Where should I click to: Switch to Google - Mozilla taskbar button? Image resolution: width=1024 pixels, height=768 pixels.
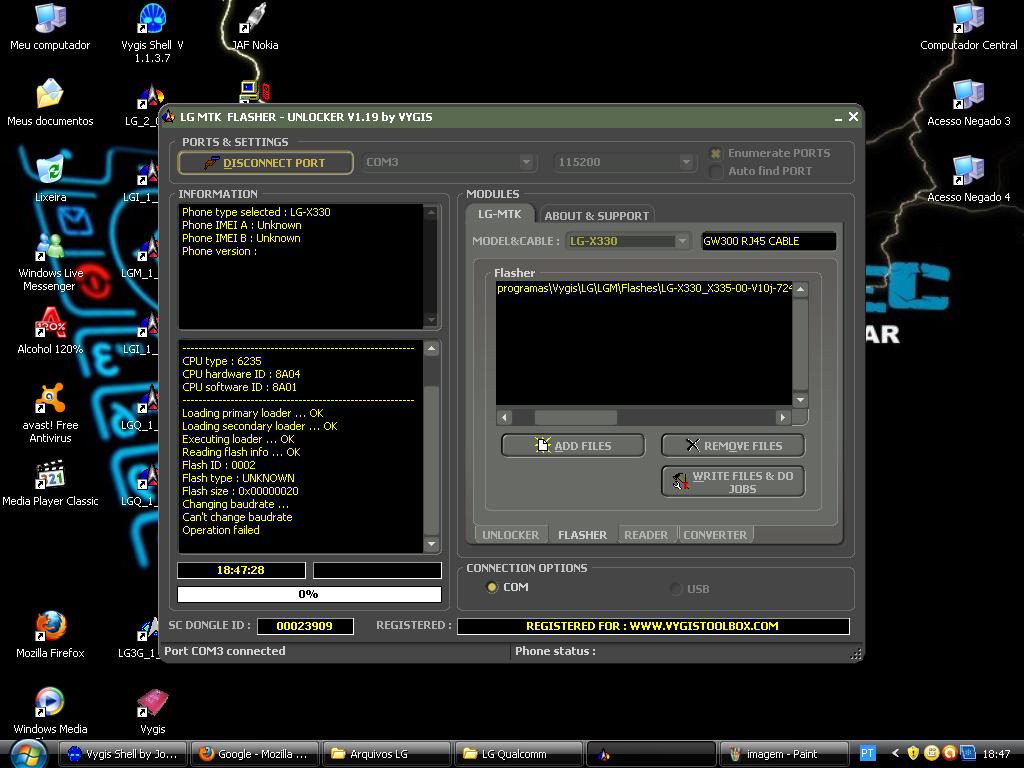pos(255,754)
